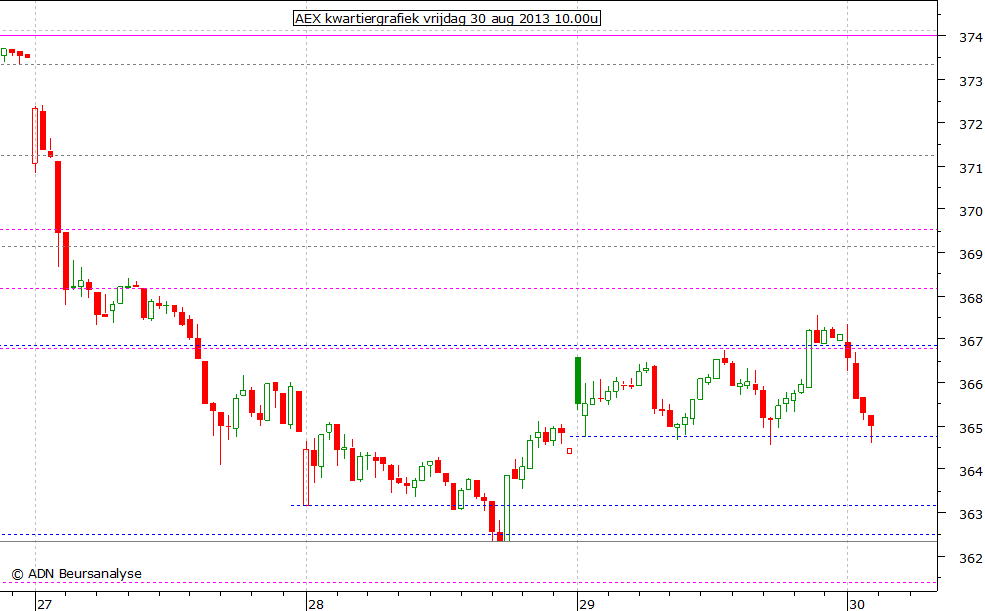This screenshot has width=985, height=611.
Task: Click the 368 price axis label
Action: click(x=971, y=298)
